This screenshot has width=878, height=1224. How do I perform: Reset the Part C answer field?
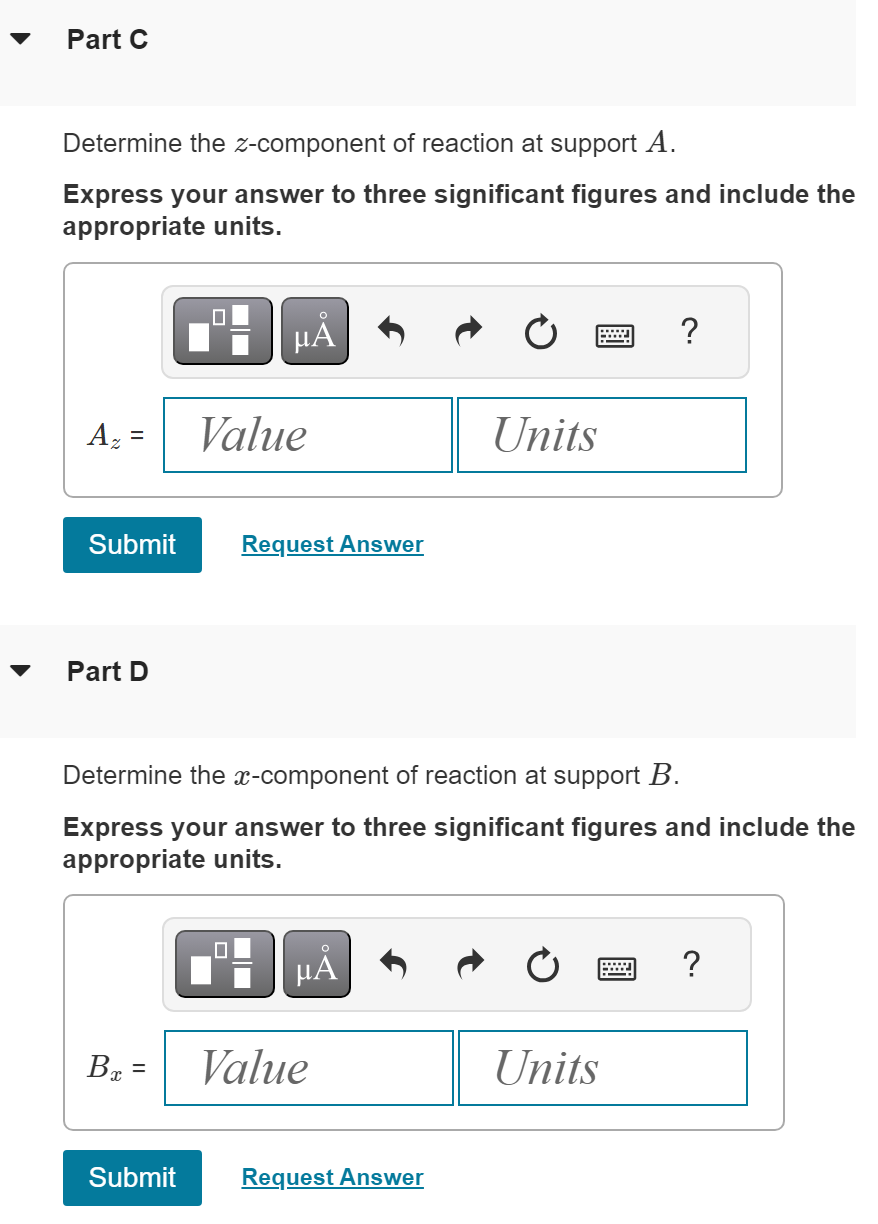point(540,332)
